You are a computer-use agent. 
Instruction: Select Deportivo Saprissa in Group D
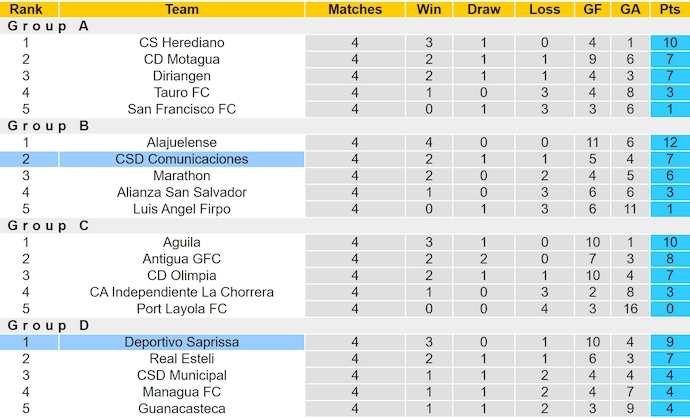pyautogui.click(x=182, y=342)
